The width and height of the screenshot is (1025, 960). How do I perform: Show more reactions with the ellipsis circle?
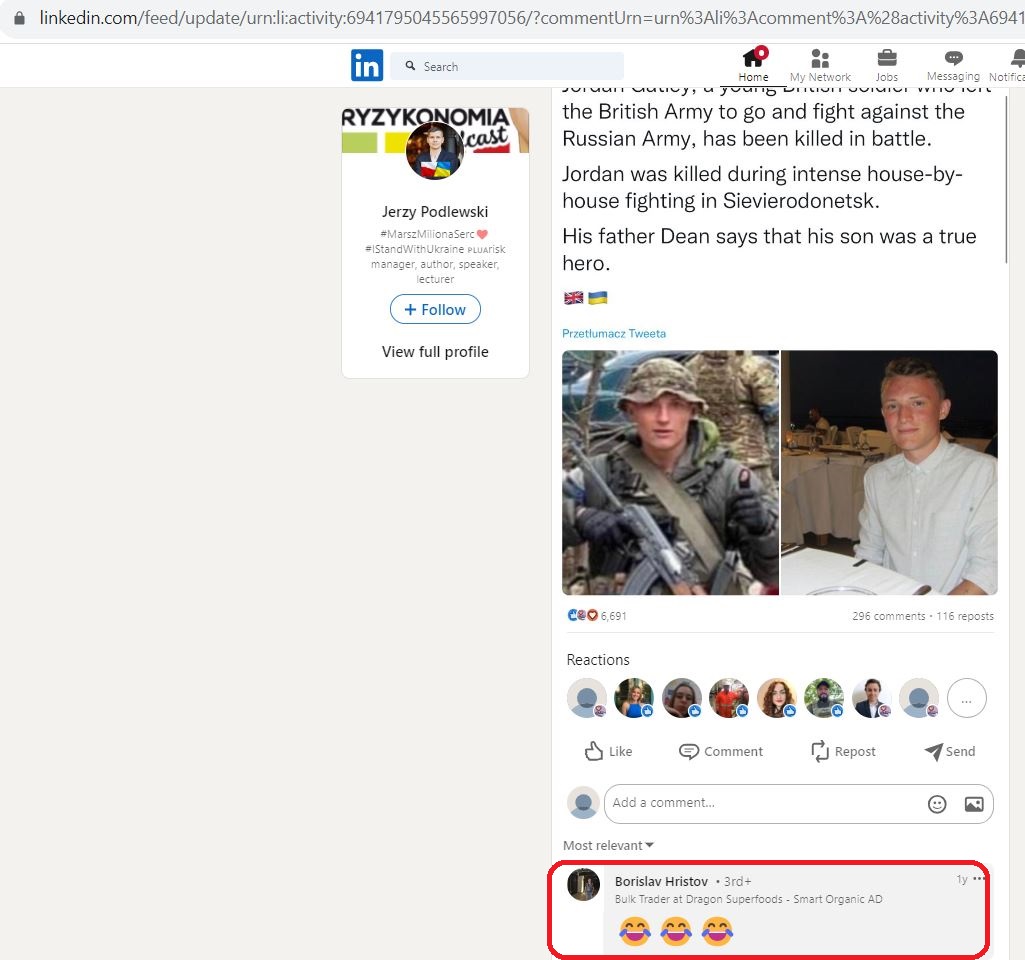click(x=967, y=698)
